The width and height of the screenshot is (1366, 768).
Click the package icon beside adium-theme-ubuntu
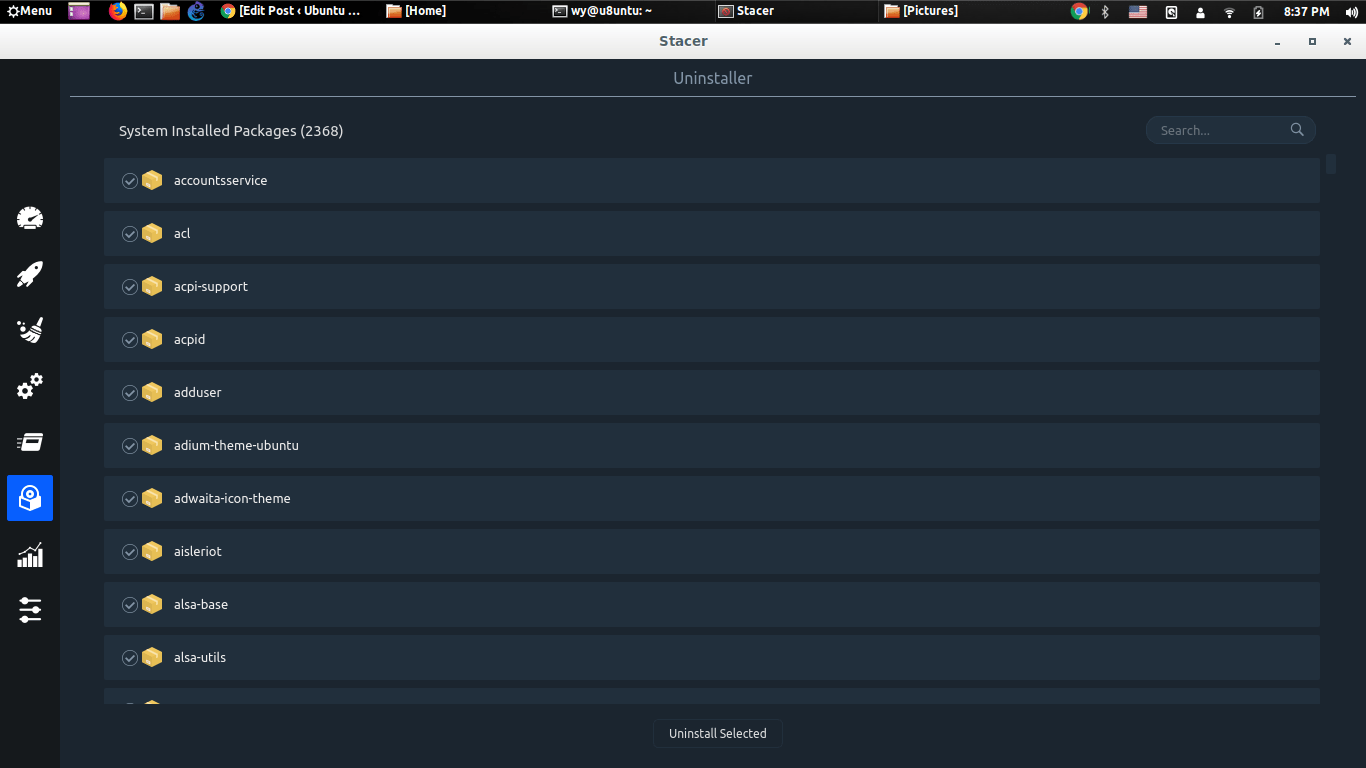pyautogui.click(x=152, y=445)
